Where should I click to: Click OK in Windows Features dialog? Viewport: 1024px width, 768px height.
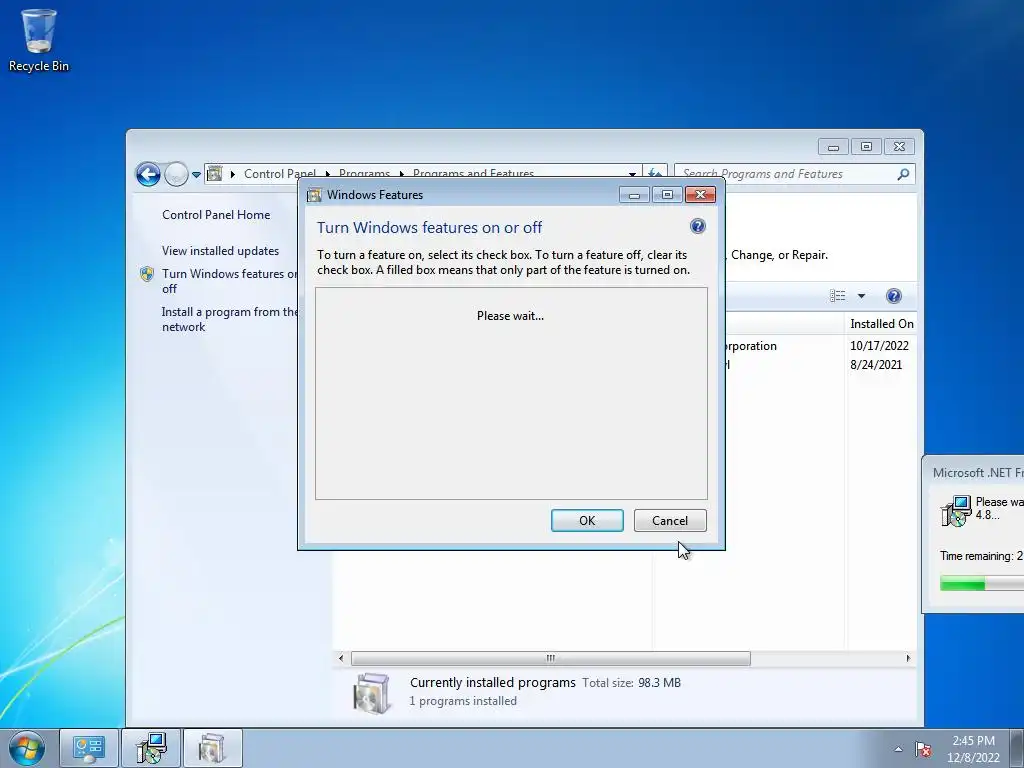[587, 520]
